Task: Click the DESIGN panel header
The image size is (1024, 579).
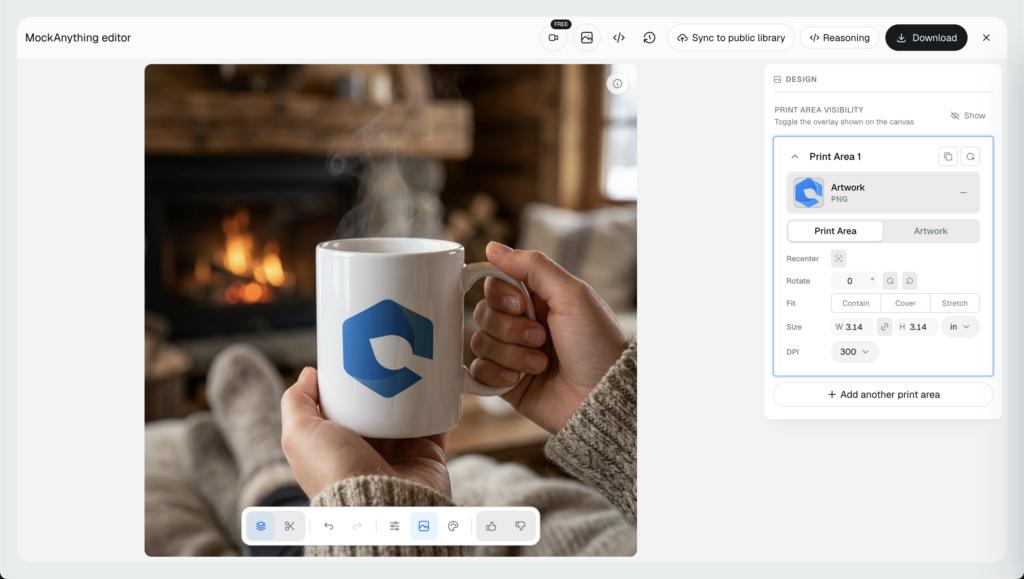Action: pyautogui.click(x=795, y=79)
